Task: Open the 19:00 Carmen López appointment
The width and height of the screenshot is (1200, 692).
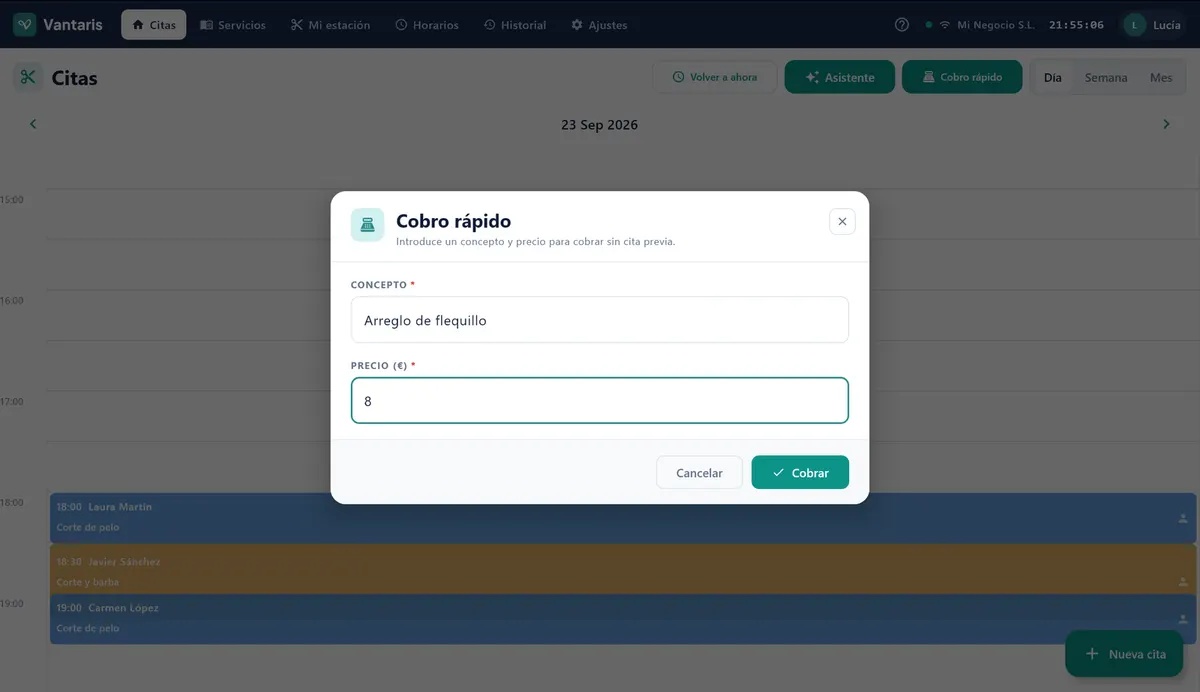Action: (x=623, y=619)
